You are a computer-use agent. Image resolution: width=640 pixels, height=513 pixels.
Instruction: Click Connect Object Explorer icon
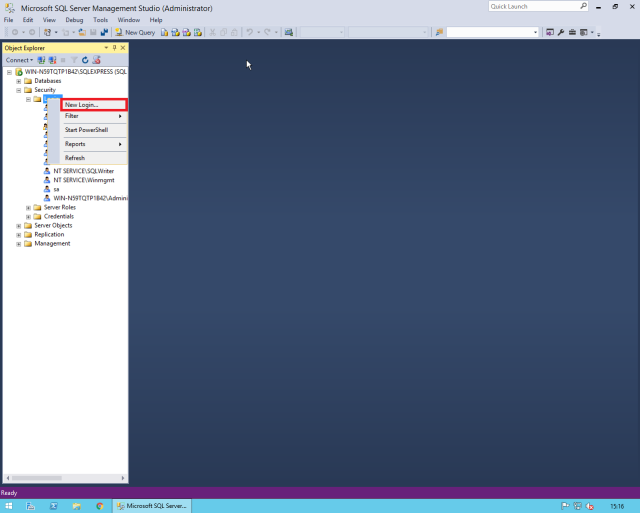[41, 60]
